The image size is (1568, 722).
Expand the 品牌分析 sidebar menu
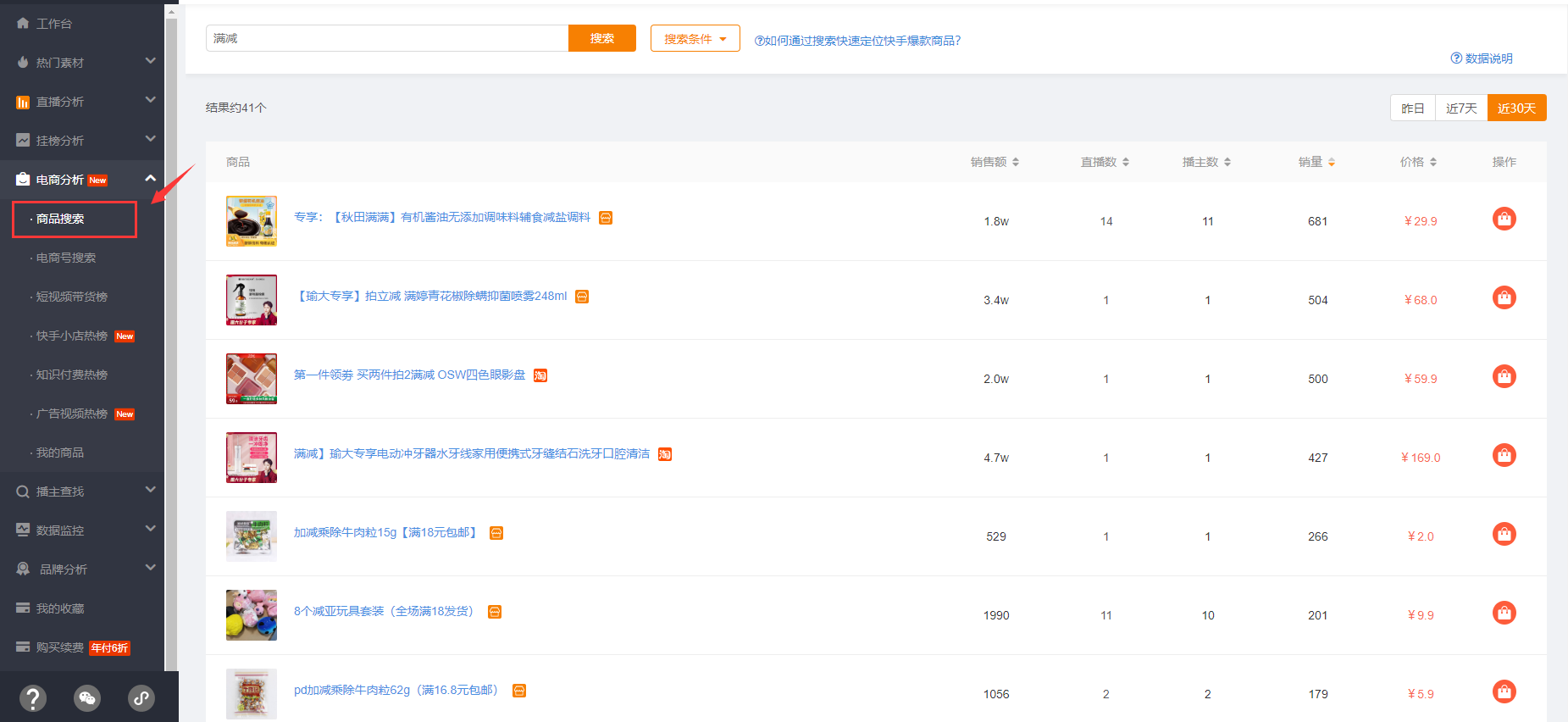[82, 569]
